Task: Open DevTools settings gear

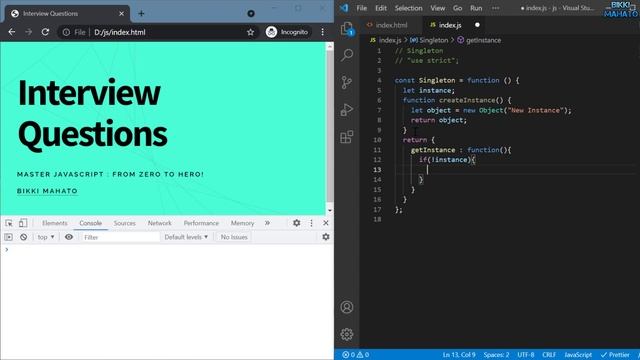Action: point(297,223)
